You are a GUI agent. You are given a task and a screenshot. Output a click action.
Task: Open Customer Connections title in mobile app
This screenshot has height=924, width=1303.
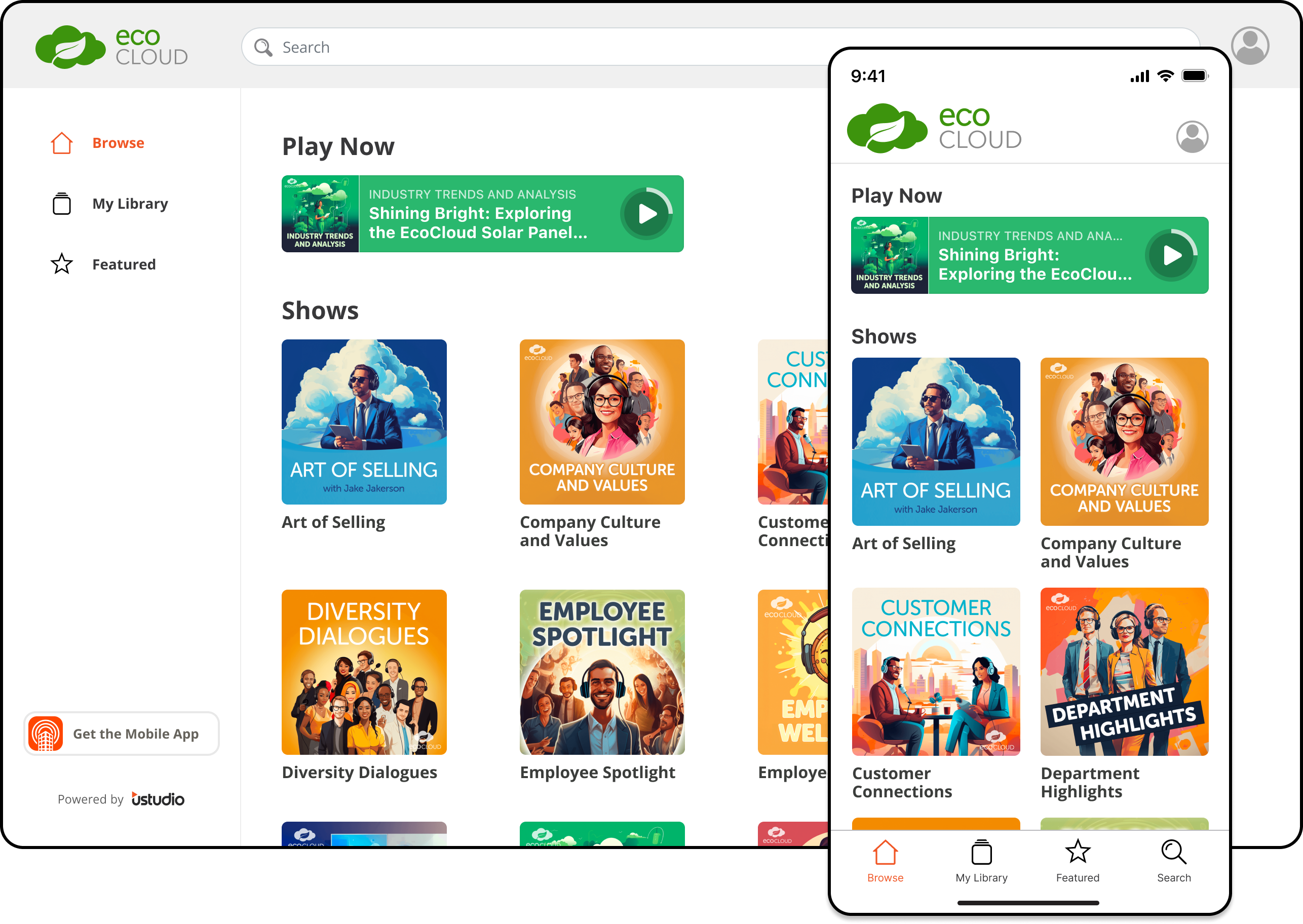pos(902,782)
